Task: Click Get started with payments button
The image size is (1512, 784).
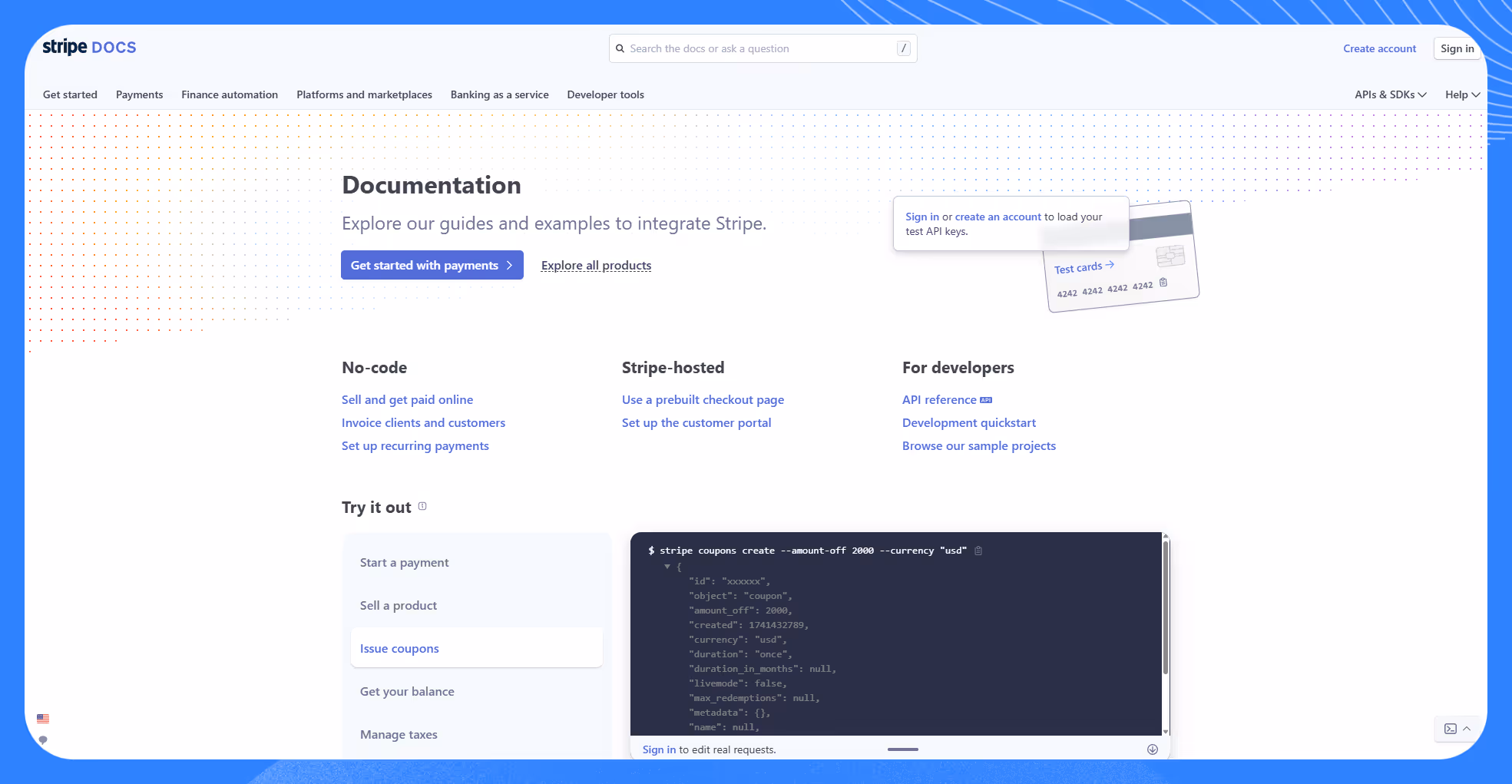Action: (432, 265)
